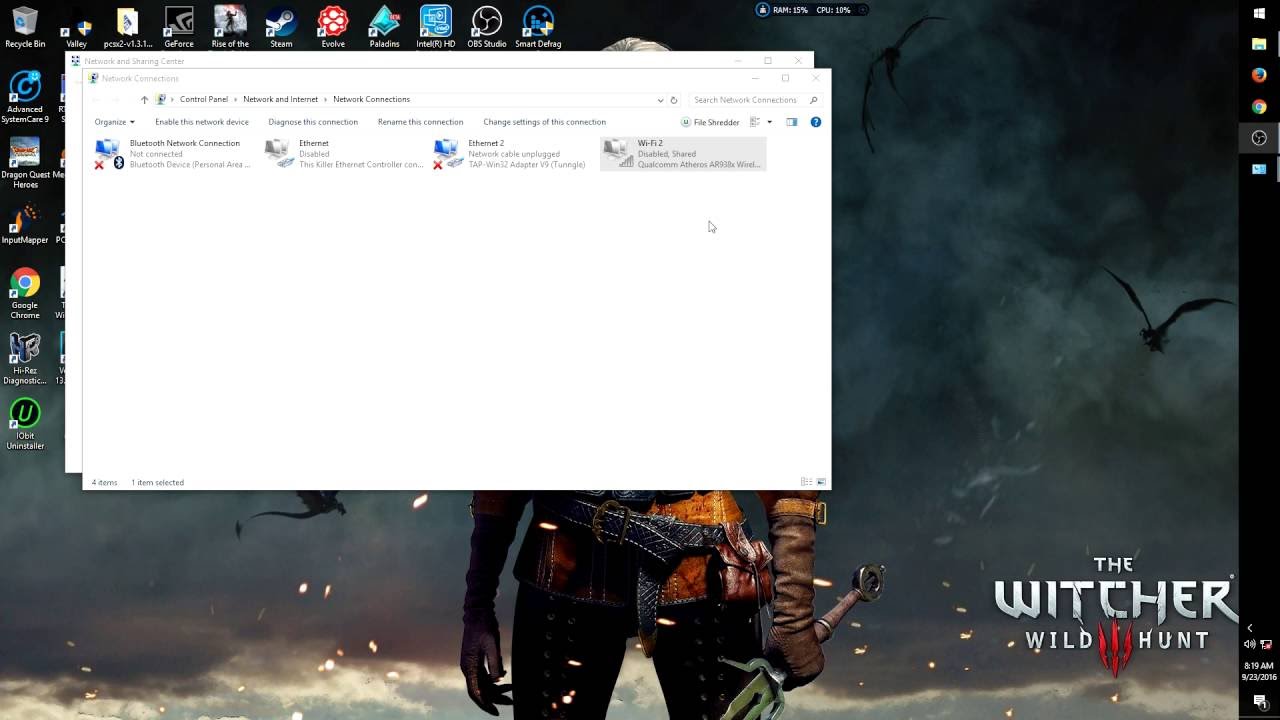
Task: Open Smart Defrag desktop shortcut
Action: (x=538, y=27)
